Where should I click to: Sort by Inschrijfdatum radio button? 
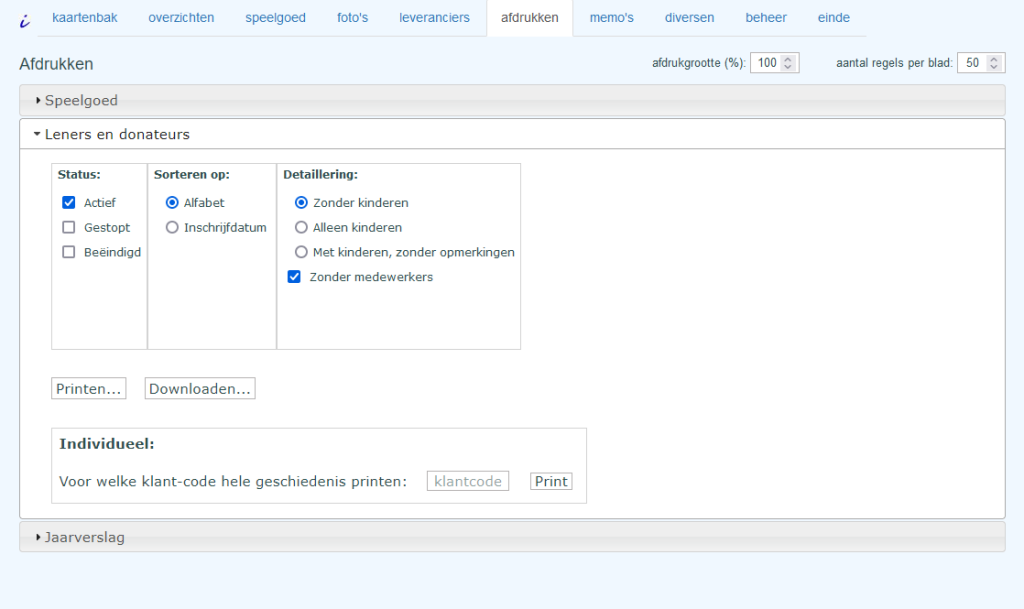tap(172, 227)
